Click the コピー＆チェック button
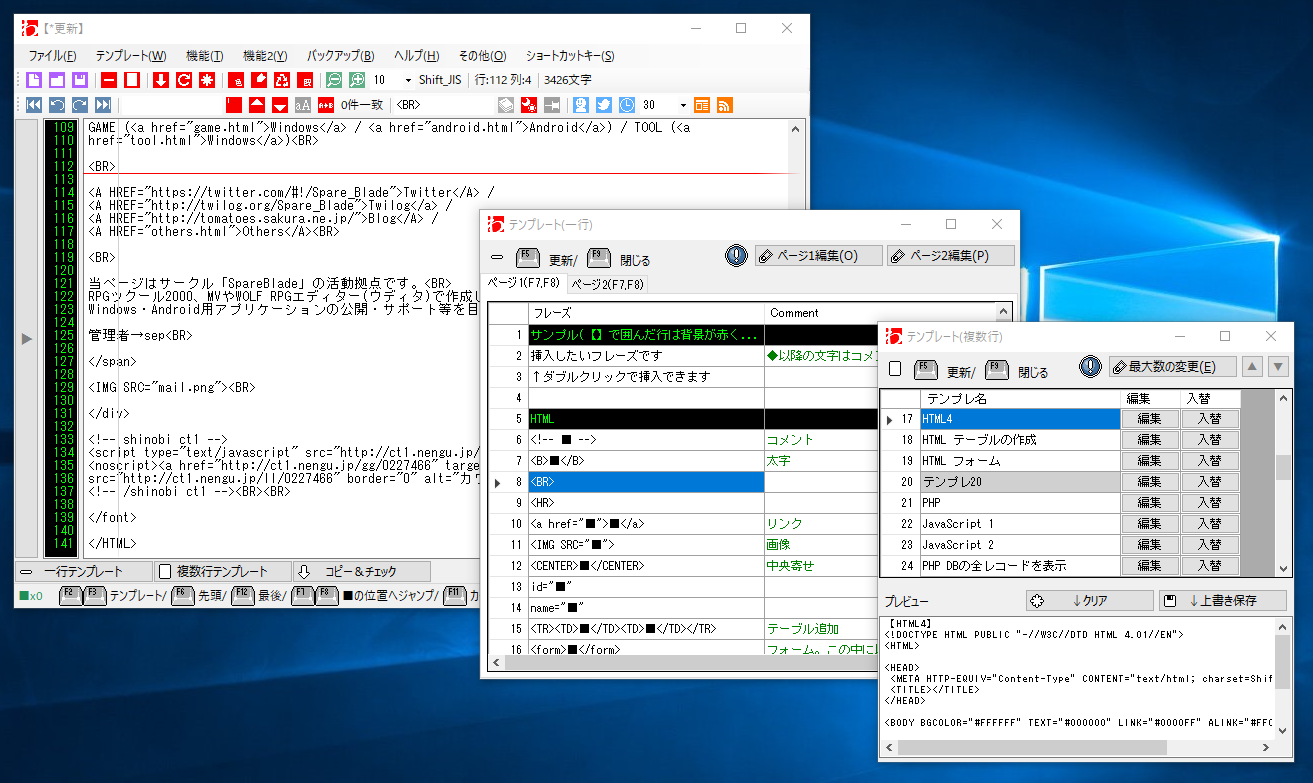 click(x=361, y=571)
